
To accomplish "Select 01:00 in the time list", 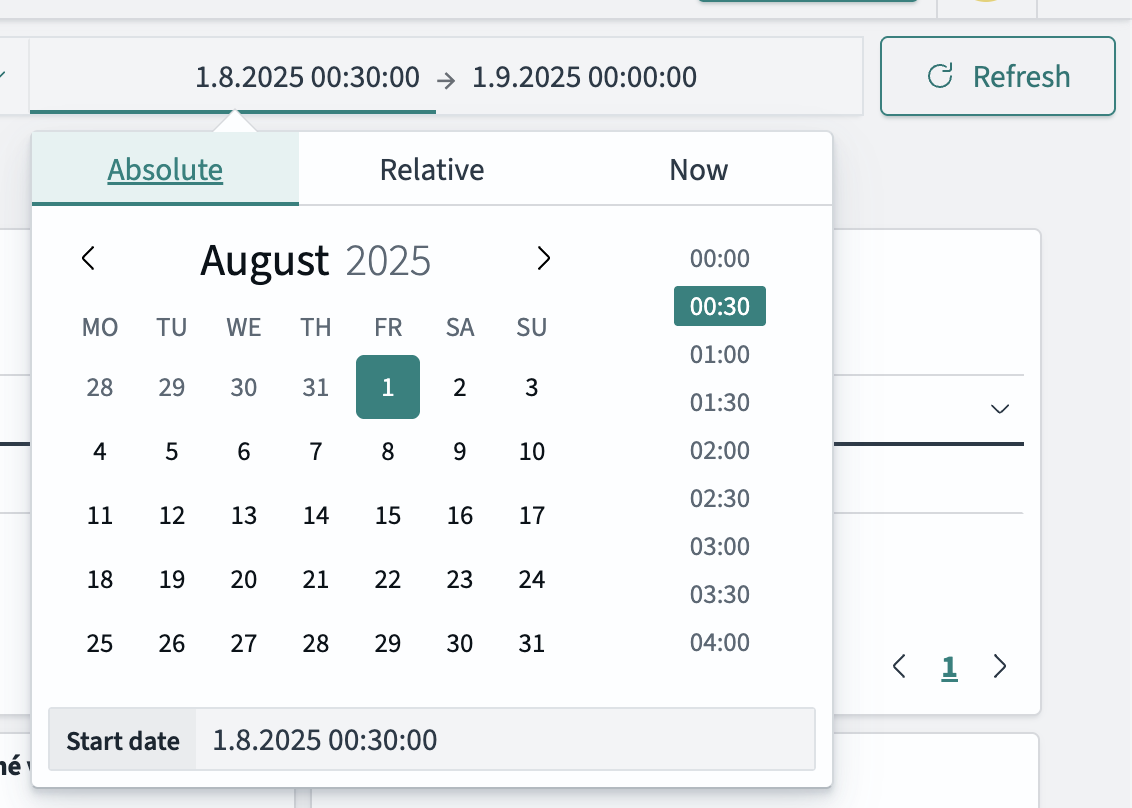I will [719, 355].
